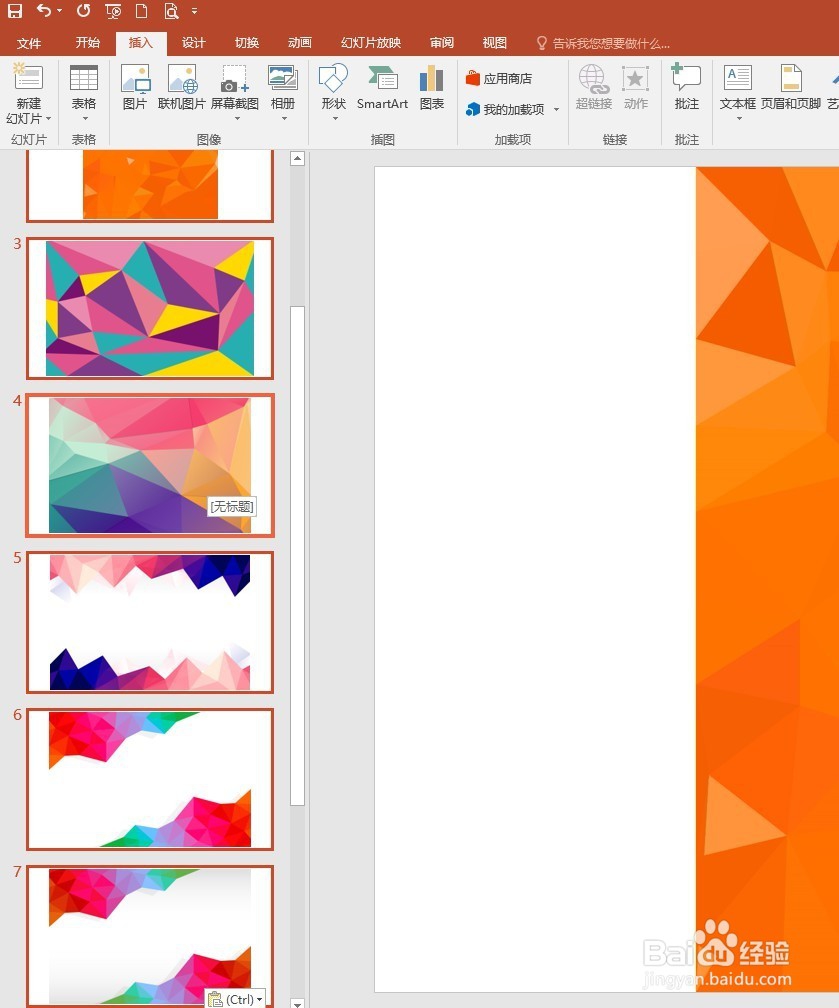Click the 相册 icon
Screen dimensions: 839x1008
point(283,78)
